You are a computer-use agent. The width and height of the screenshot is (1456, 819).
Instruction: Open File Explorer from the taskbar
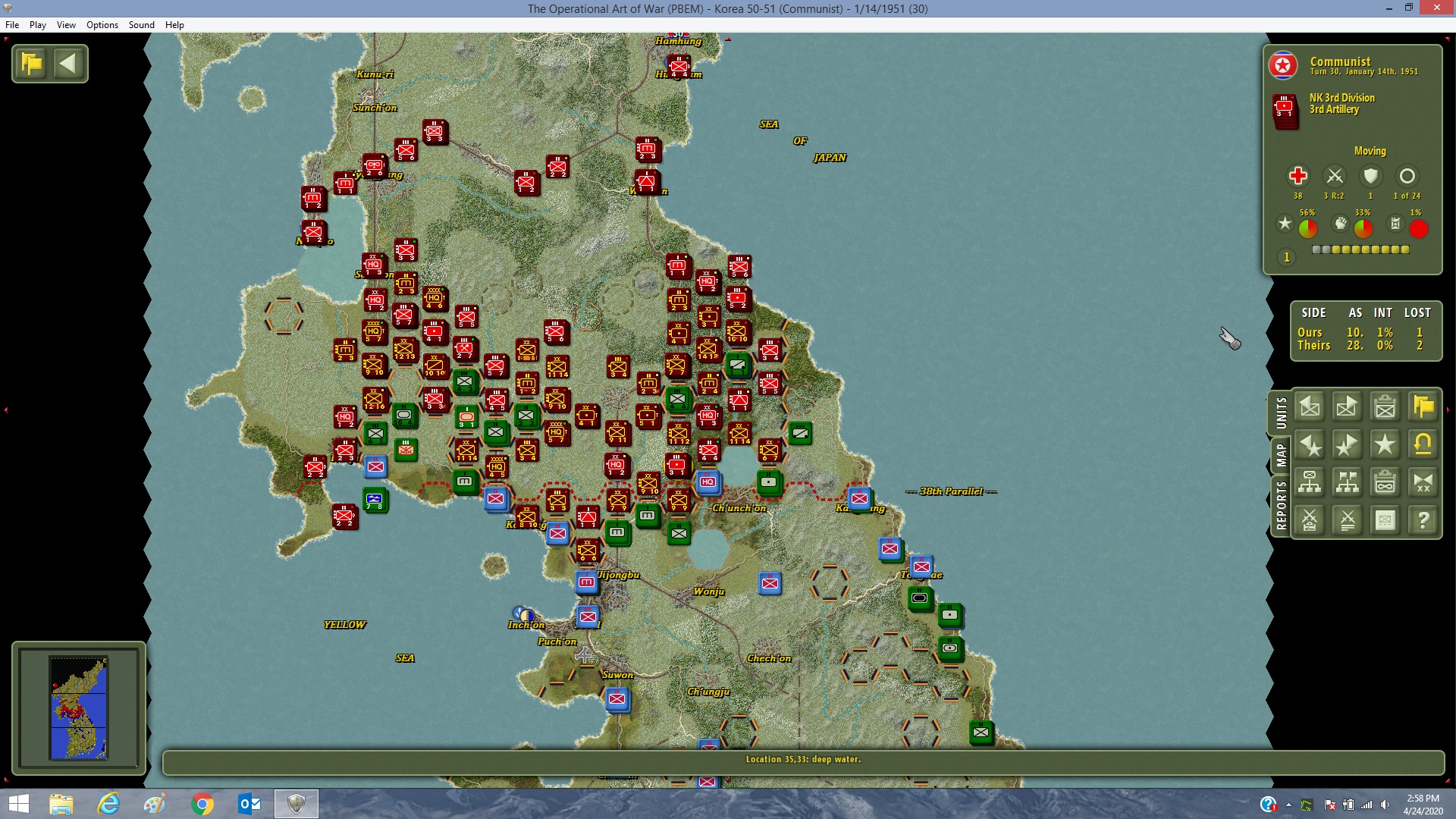(x=61, y=804)
